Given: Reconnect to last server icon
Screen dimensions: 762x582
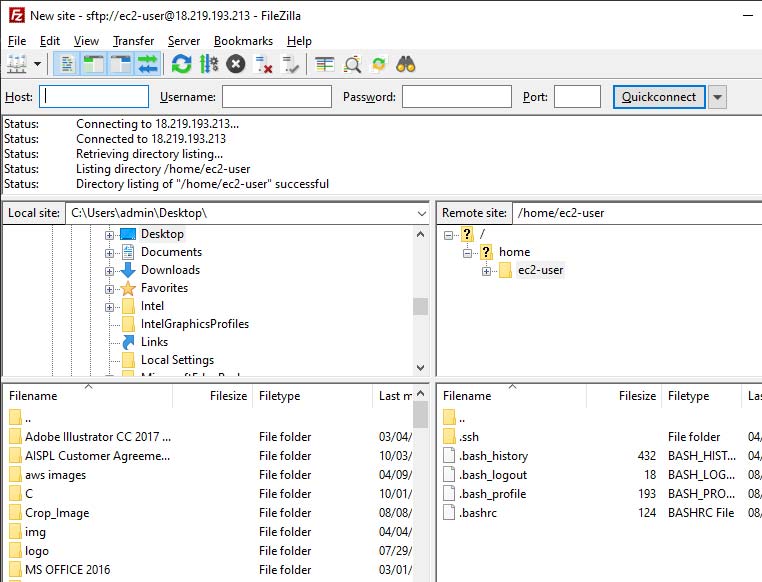Looking at the screenshot, I should click(x=291, y=64).
